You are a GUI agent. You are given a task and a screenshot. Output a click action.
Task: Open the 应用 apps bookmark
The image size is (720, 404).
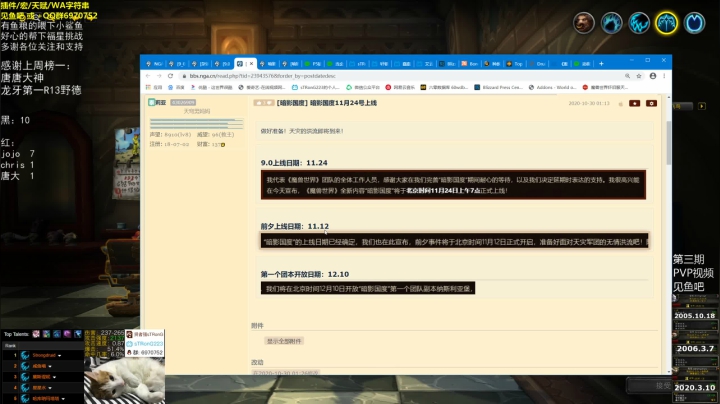[x=154, y=87]
